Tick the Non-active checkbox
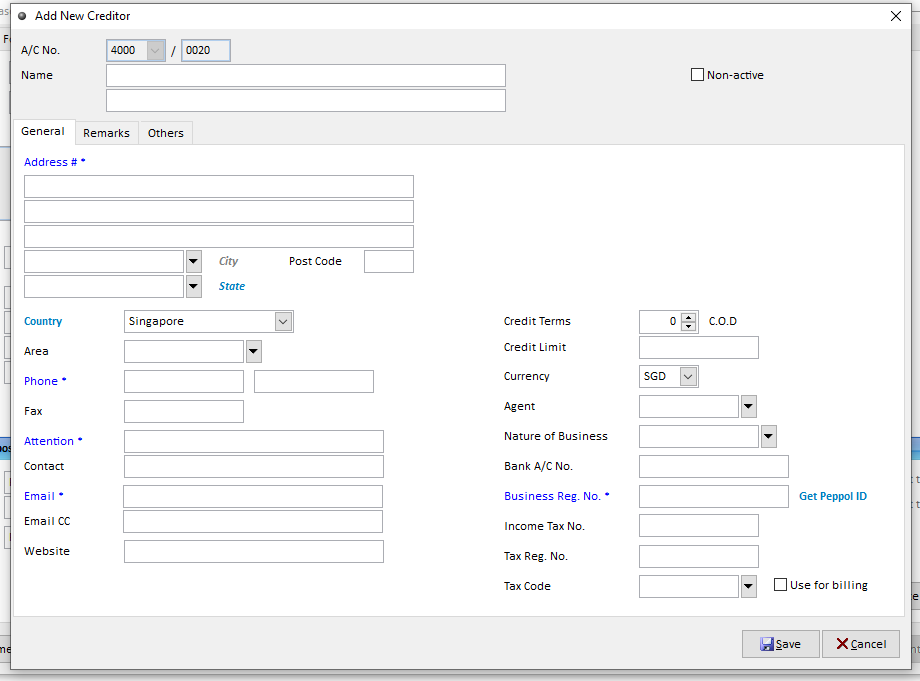The width and height of the screenshot is (920, 681). point(697,75)
